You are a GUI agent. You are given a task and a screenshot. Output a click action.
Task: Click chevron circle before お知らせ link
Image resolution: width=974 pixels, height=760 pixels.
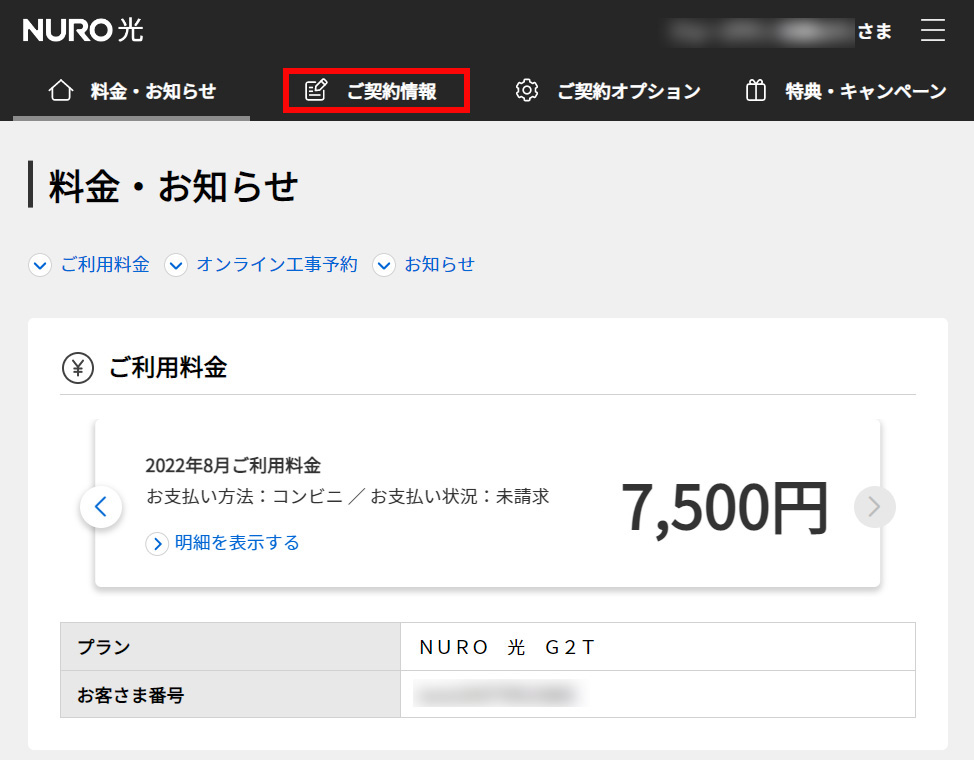(384, 265)
